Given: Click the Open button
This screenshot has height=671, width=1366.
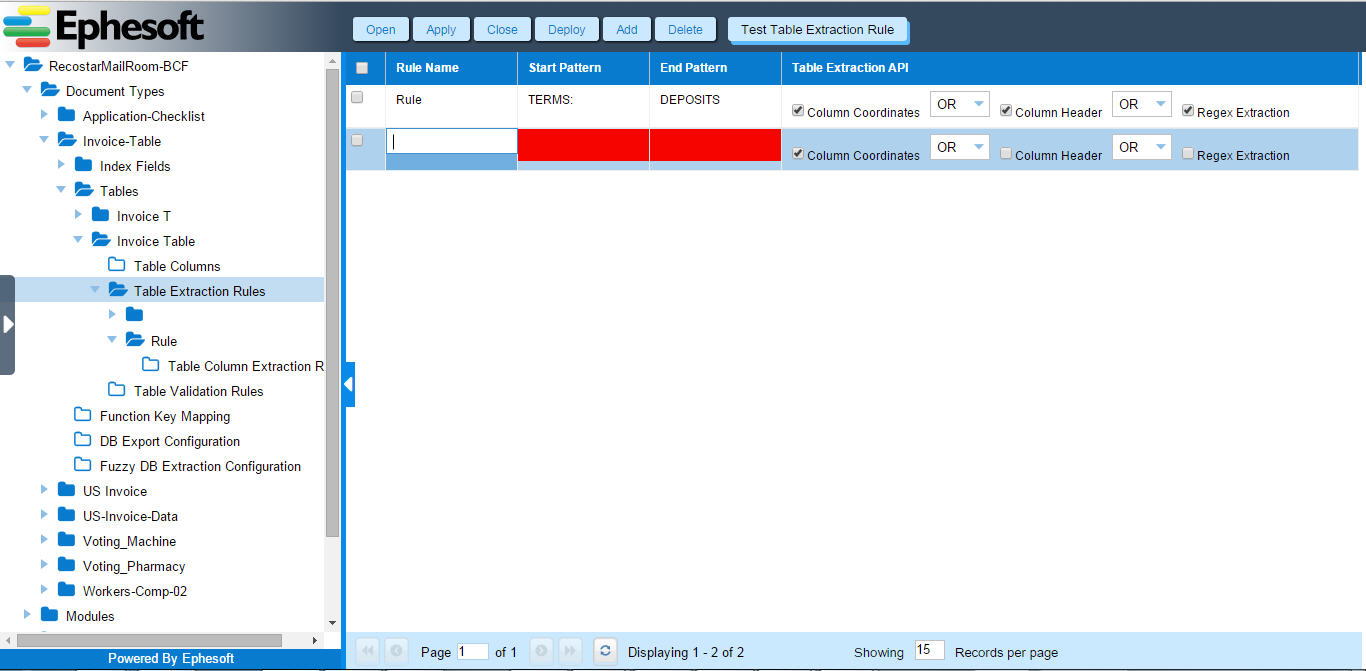Looking at the screenshot, I should pyautogui.click(x=380, y=29).
